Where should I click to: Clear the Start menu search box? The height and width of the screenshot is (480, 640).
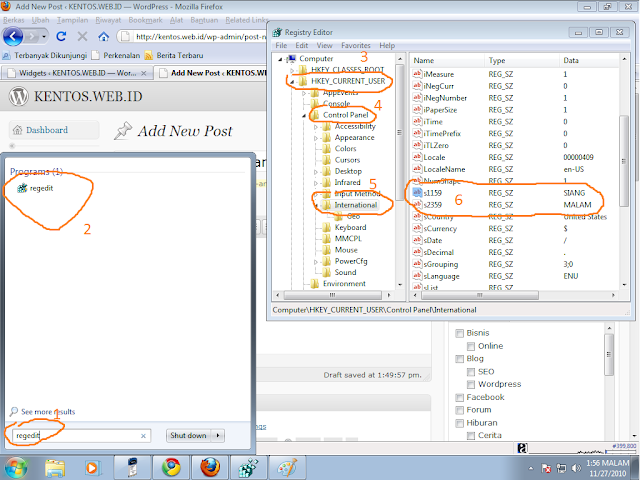[143, 436]
